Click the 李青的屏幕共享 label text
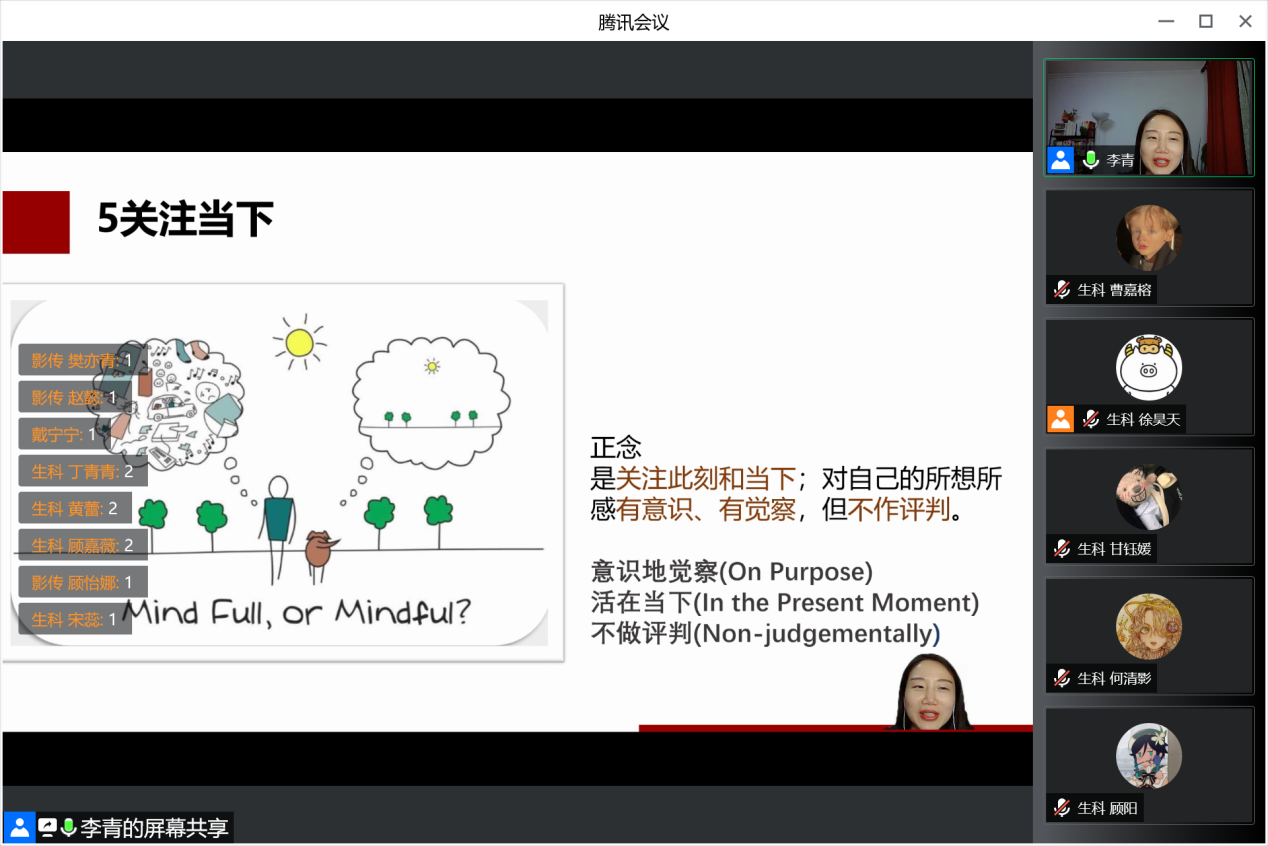This screenshot has width=1268, height=846. coord(154,828)
